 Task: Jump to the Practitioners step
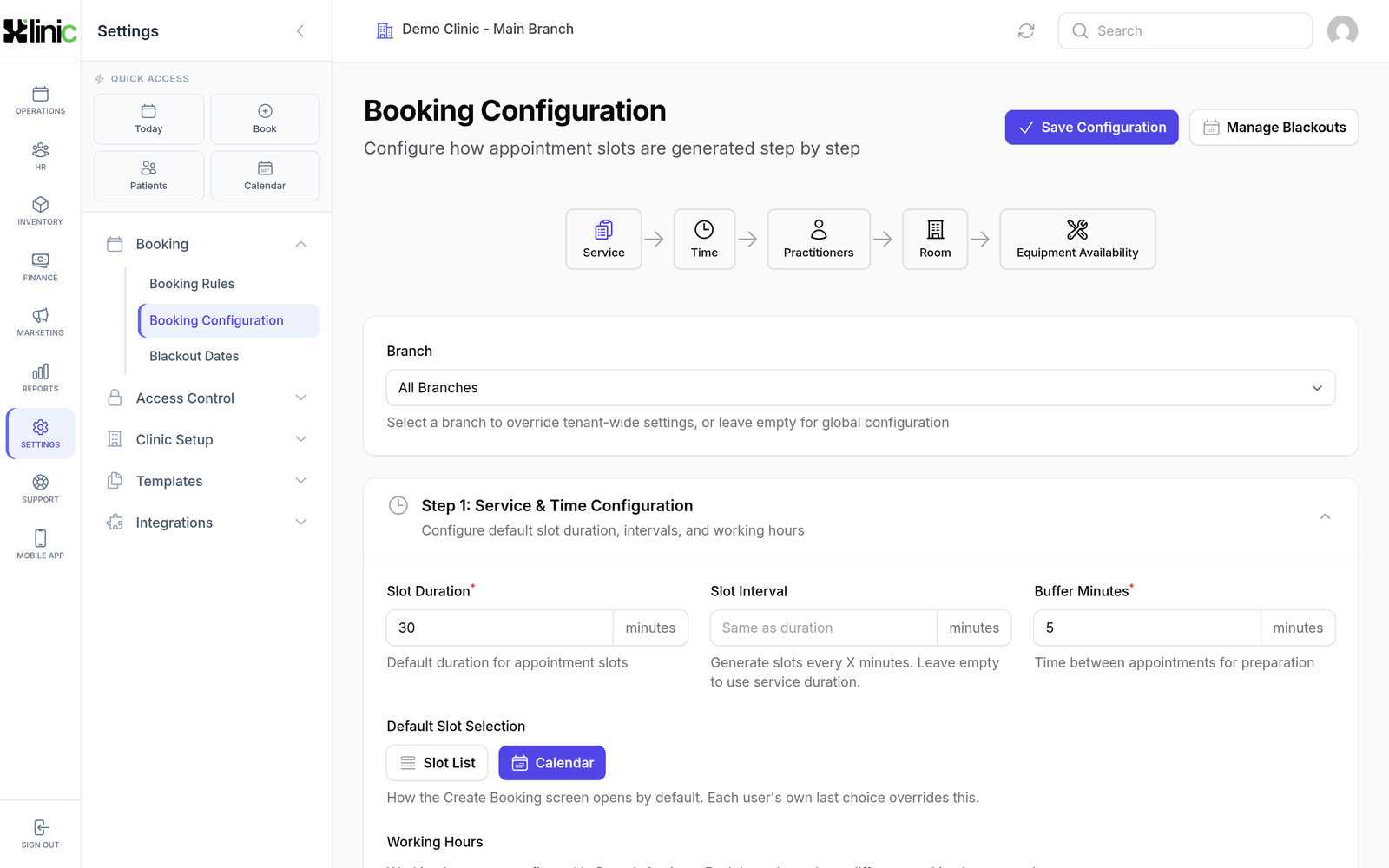(819, 239)
